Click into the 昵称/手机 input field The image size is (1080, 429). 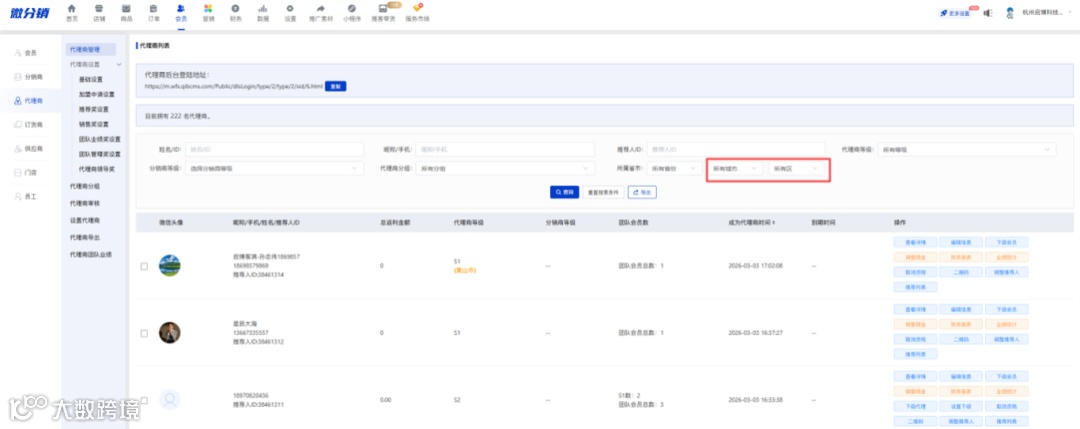[x=505, y=149]
